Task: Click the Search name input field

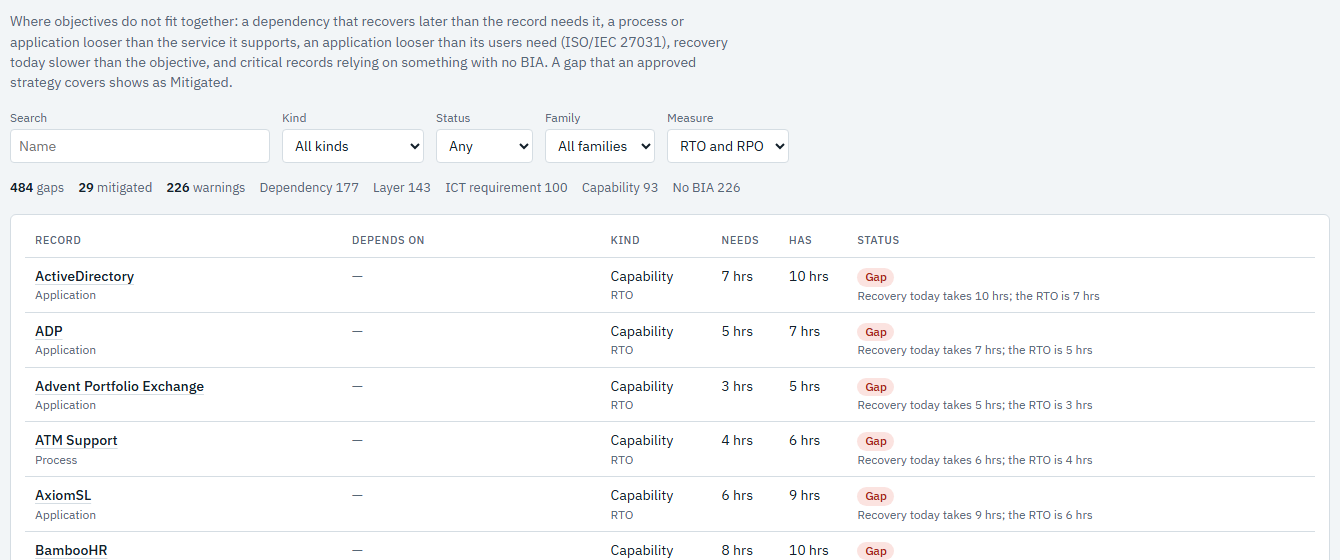Action: point(140,146)
